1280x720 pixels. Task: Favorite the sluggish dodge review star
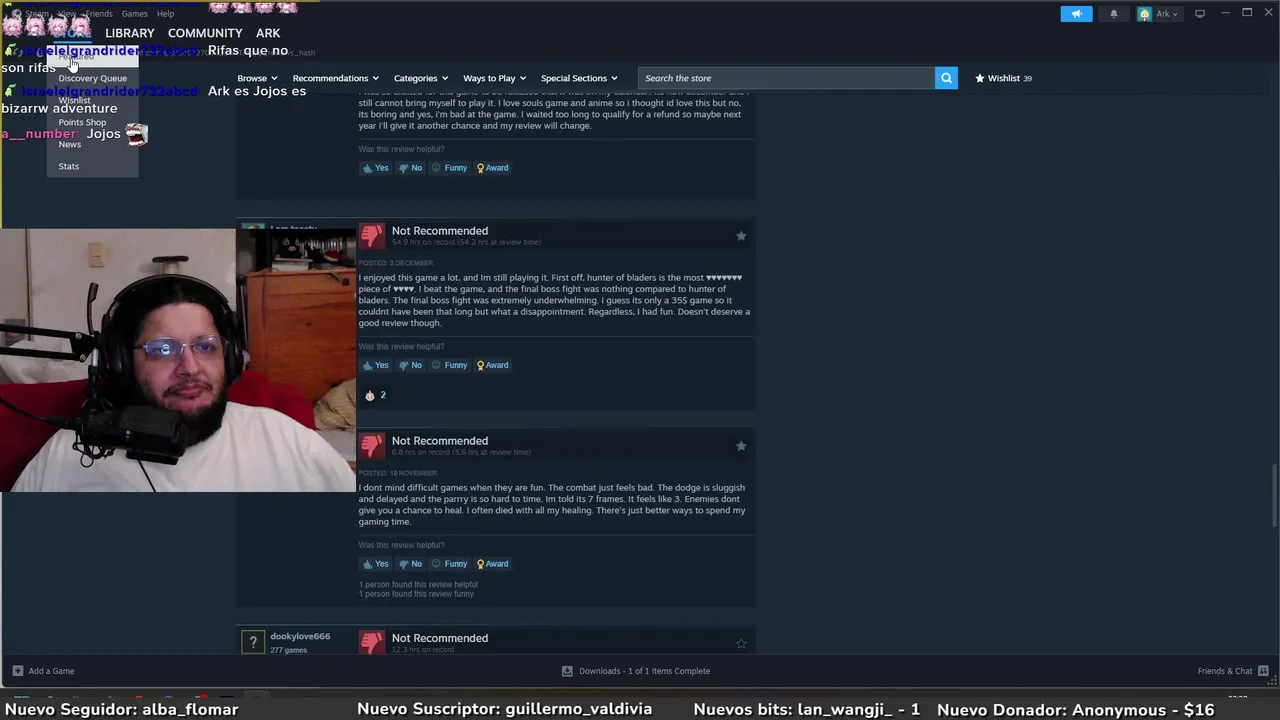(x=741, y=446)
